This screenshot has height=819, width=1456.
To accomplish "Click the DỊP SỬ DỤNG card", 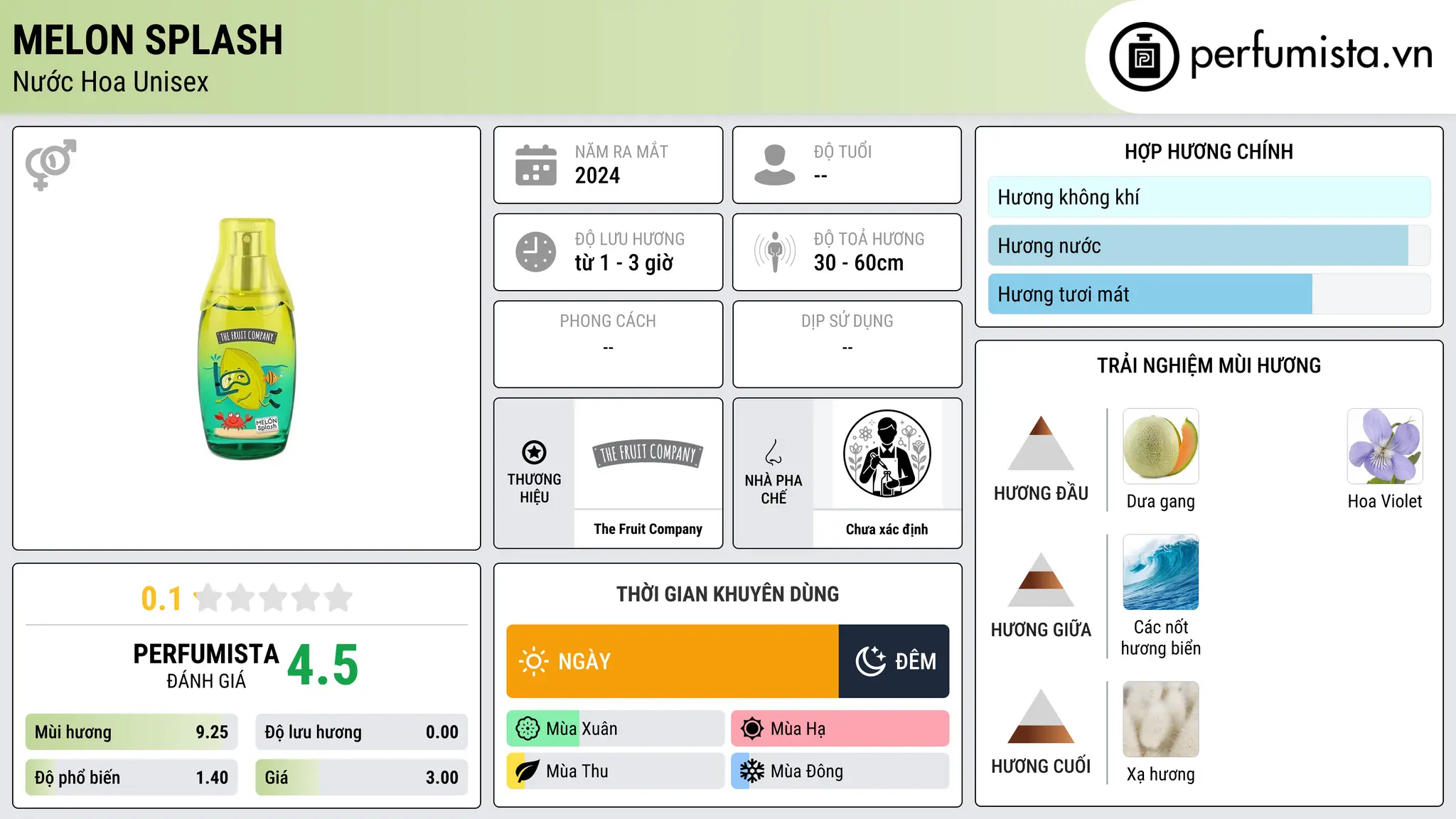I will click(847, 344).
